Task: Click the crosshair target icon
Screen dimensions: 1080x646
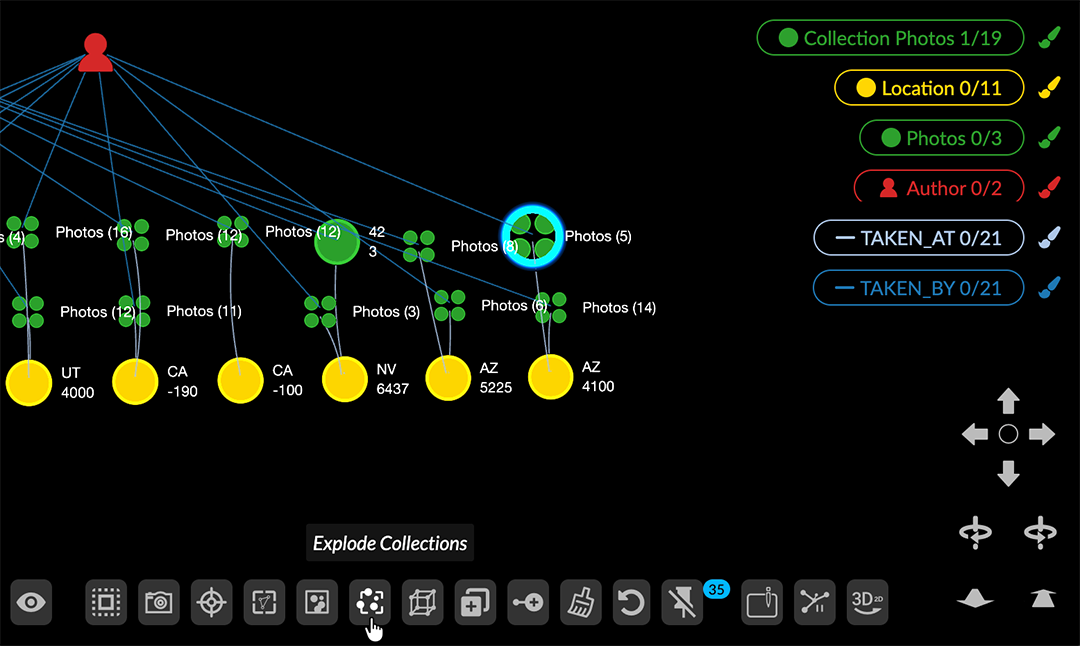Action: pos(211,603)
